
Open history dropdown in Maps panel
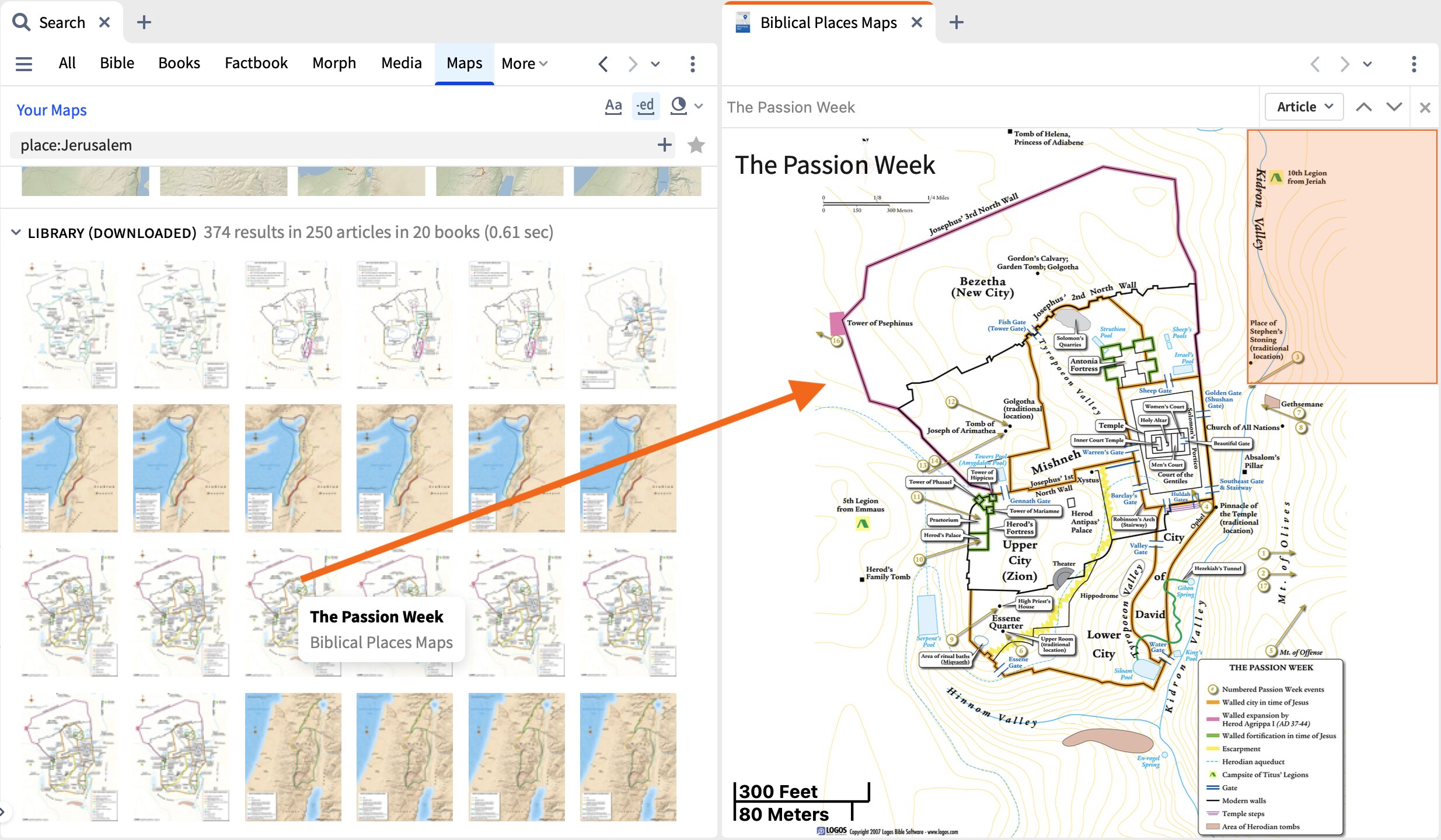click(1367, 64)
